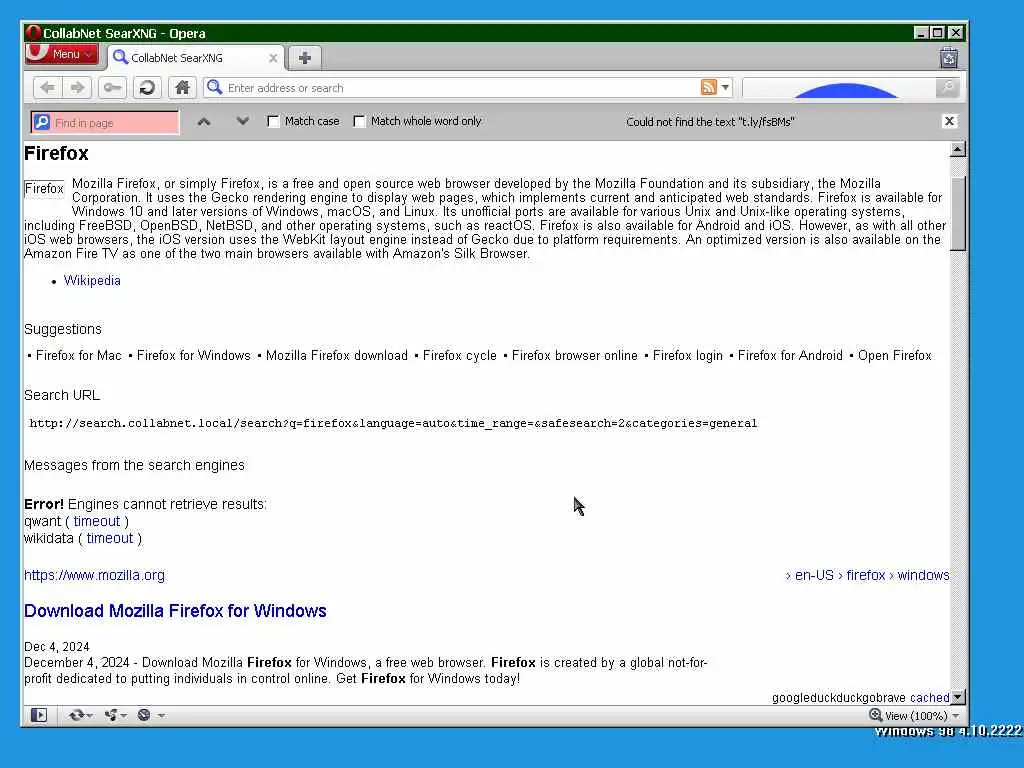Click the vertical scrollbar up arrow
1024x768 pixels.
(x=957, y=150)
